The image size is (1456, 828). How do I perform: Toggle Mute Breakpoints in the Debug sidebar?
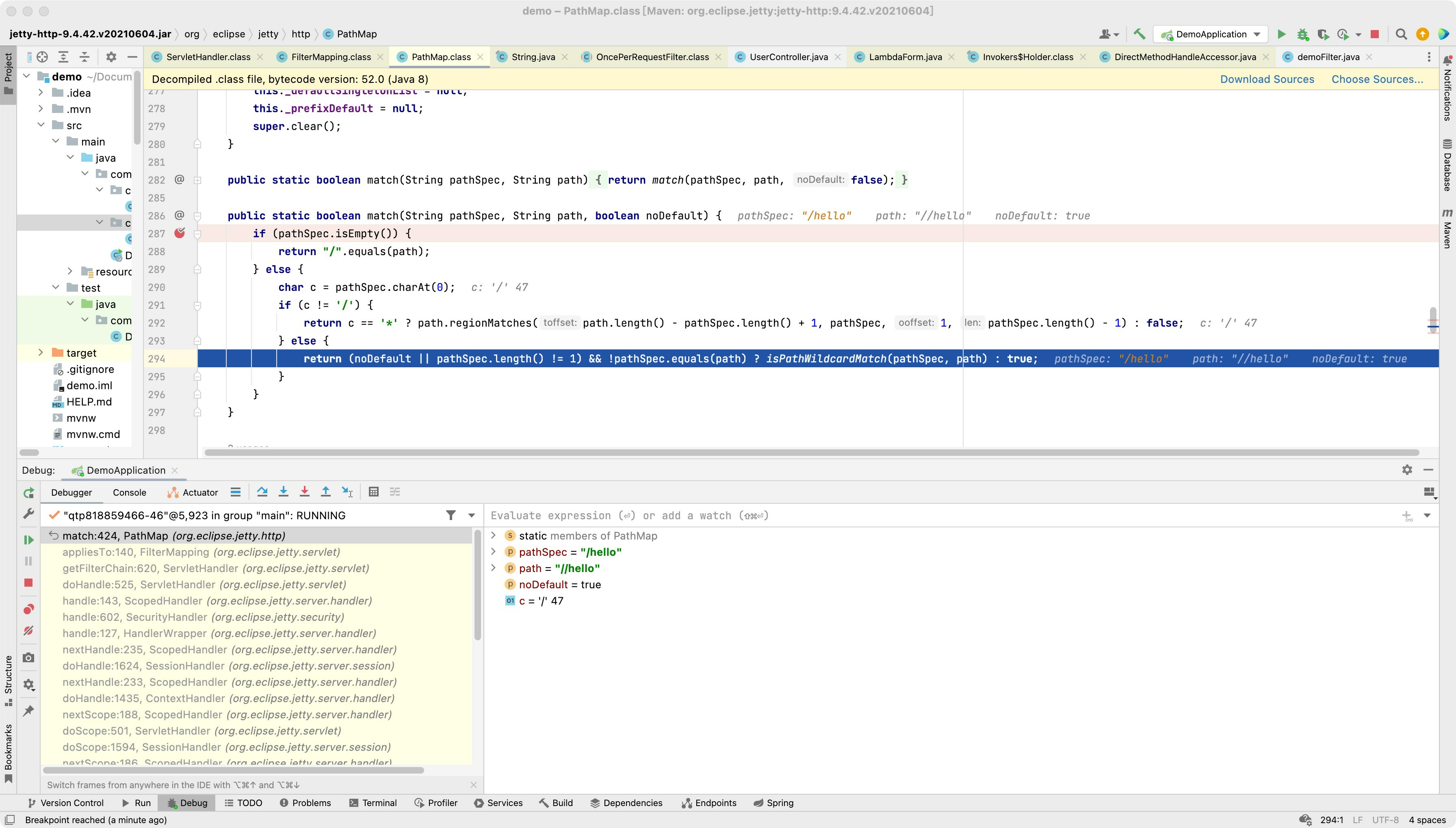click(28, 631)
